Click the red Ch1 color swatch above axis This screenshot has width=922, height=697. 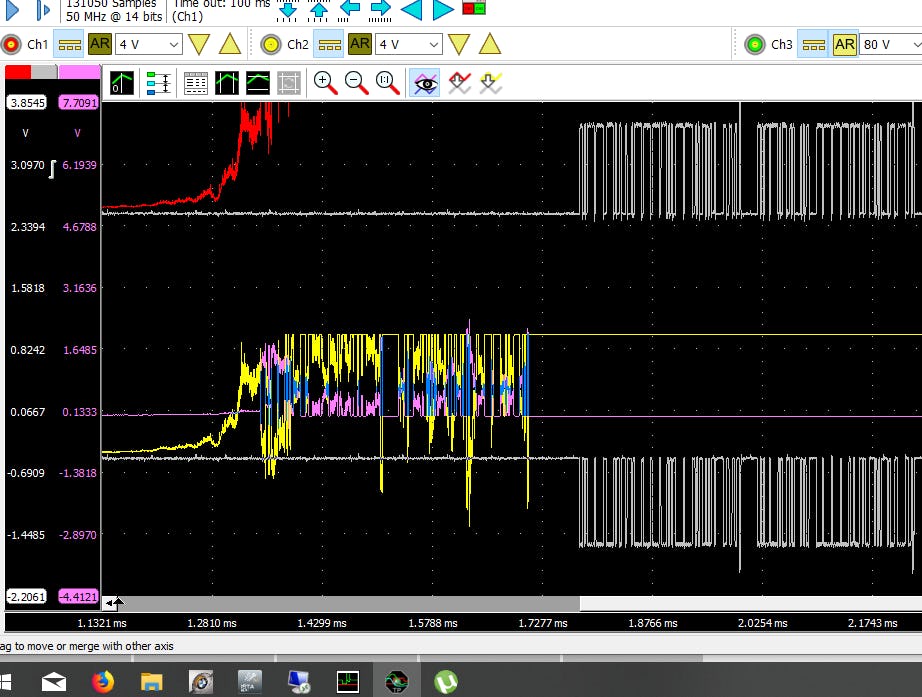tap(18, 72)
